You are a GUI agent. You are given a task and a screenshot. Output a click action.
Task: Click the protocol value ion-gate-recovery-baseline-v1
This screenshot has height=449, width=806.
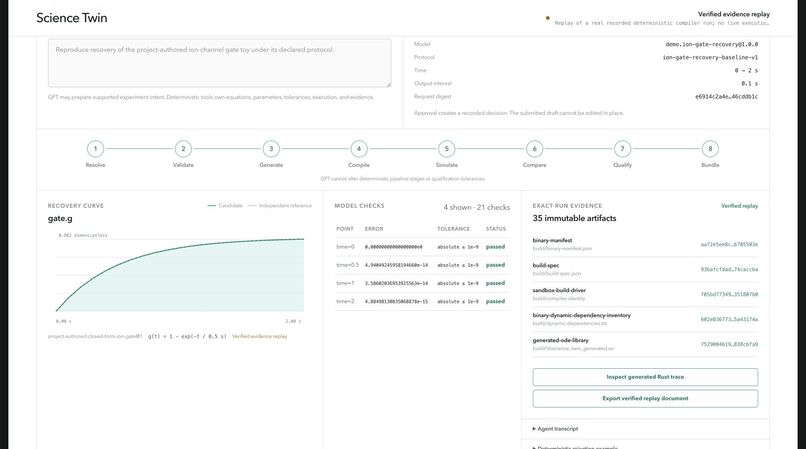[710, 58]
